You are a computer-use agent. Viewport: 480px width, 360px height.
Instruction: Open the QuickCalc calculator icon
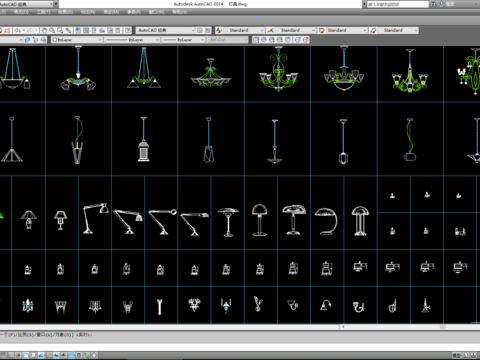pyautogui.click(x=118, y=30)
